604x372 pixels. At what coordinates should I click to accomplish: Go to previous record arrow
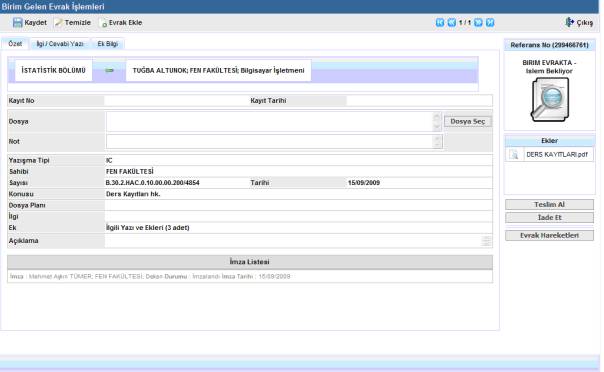451,23
